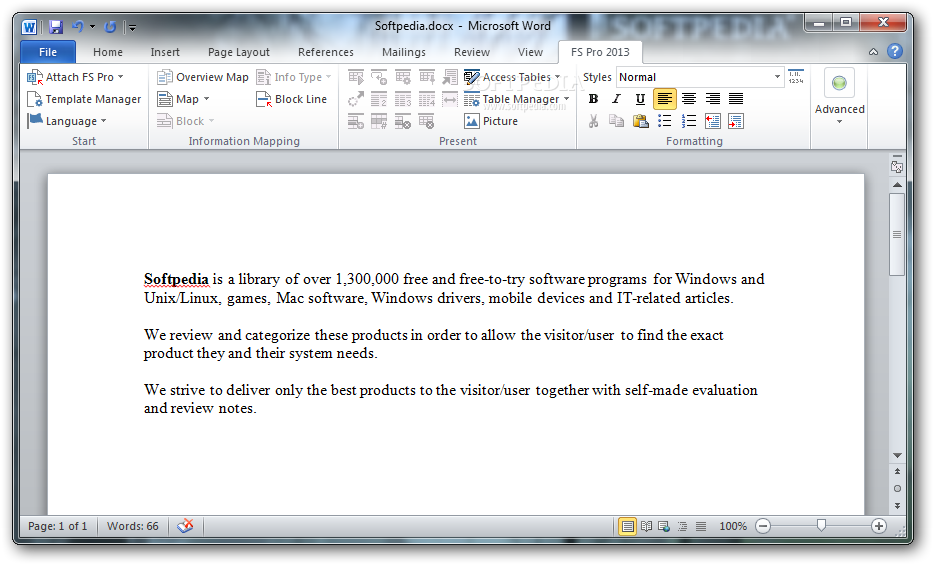Open Microsoft Word Help question mark
The width and height of the screenshot is (934, 565).
895,51
